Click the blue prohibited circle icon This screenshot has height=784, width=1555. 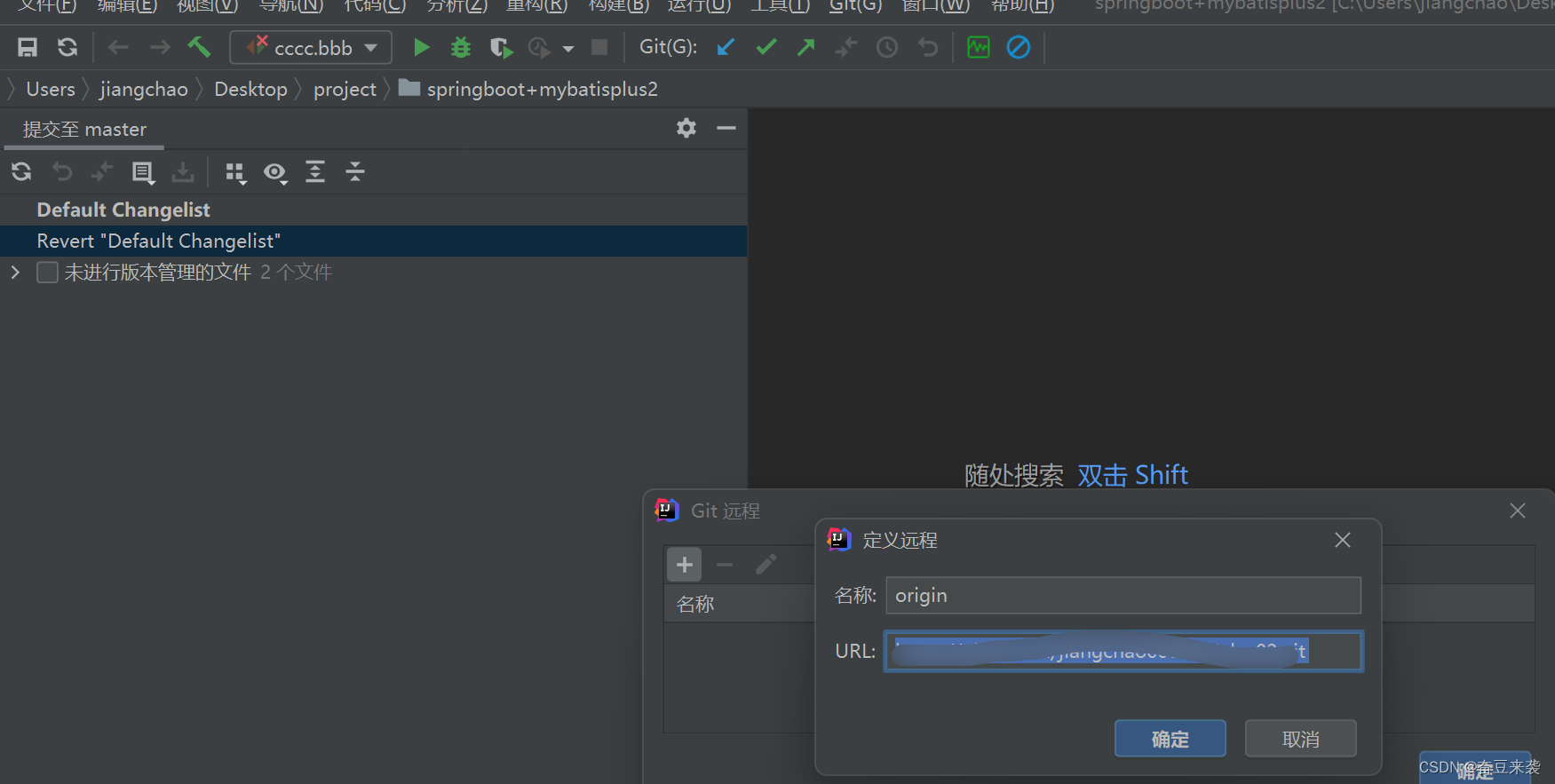(1019, 47)
